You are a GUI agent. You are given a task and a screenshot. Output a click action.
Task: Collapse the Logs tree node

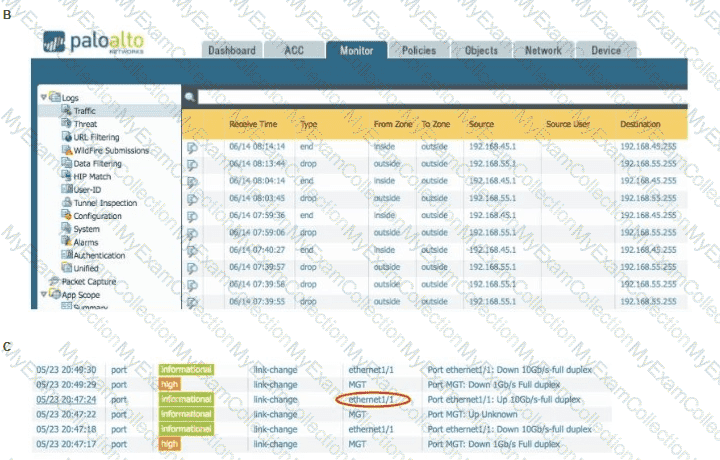(43, 97)
